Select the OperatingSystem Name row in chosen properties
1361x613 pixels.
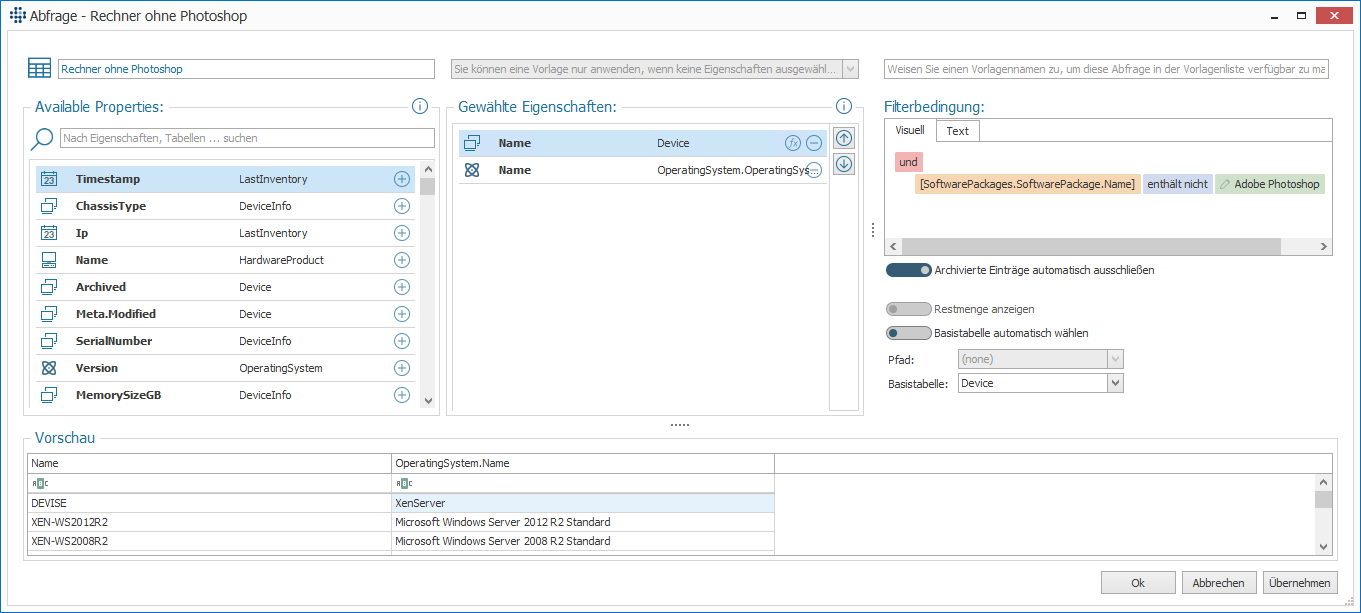click(643, 170)
